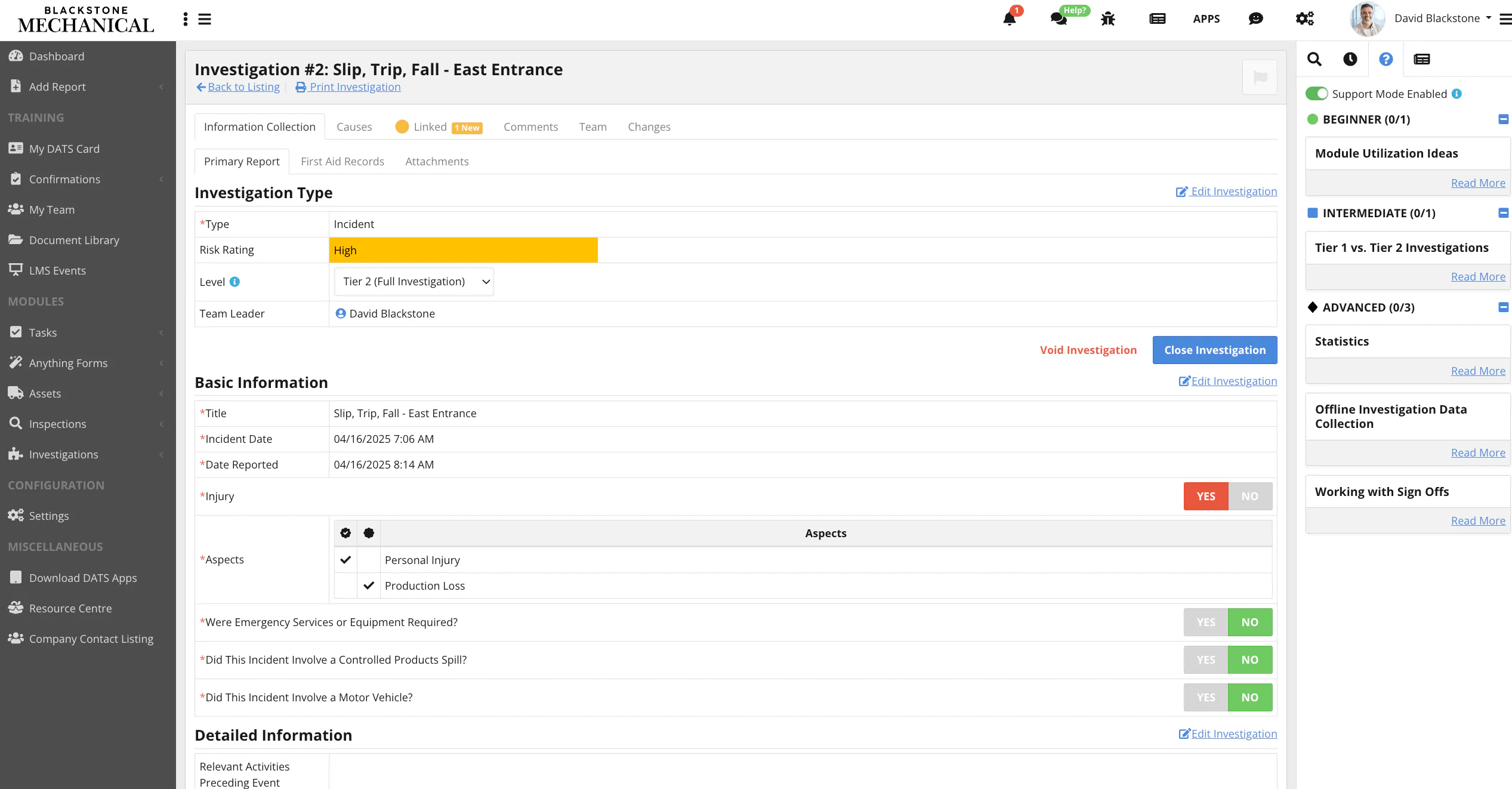Click the bug report icon
The width and height of the screenshot is (1512, 789).
1108,19
